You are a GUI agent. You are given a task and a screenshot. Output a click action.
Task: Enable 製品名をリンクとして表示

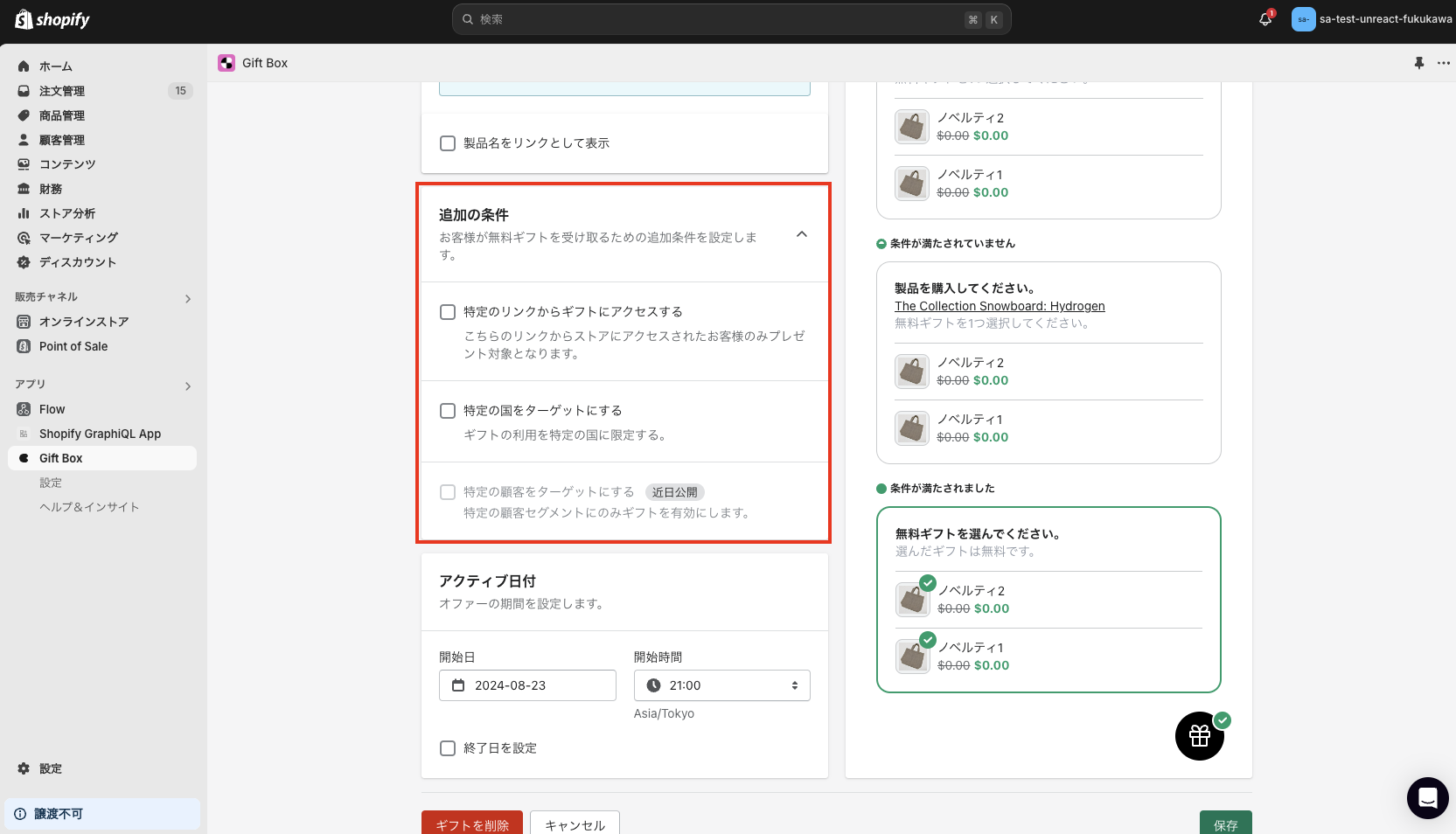447,143
